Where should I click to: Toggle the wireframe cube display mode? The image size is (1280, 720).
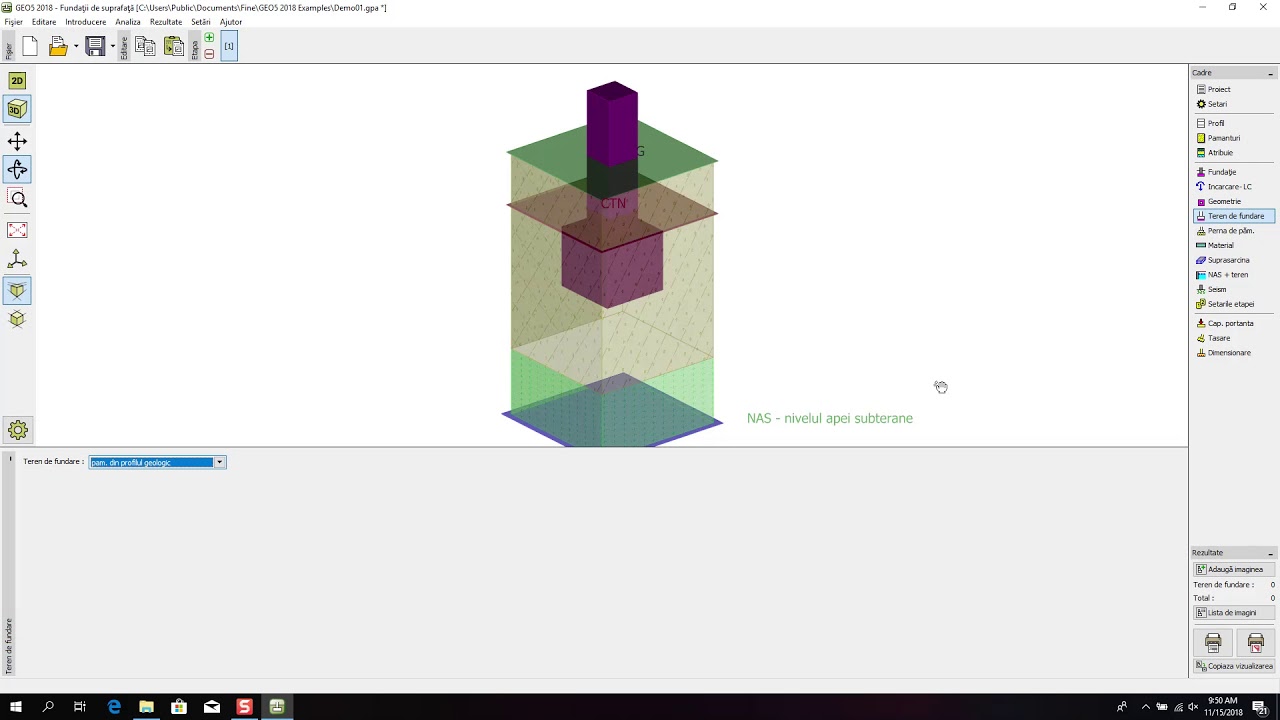click(17, 320)
